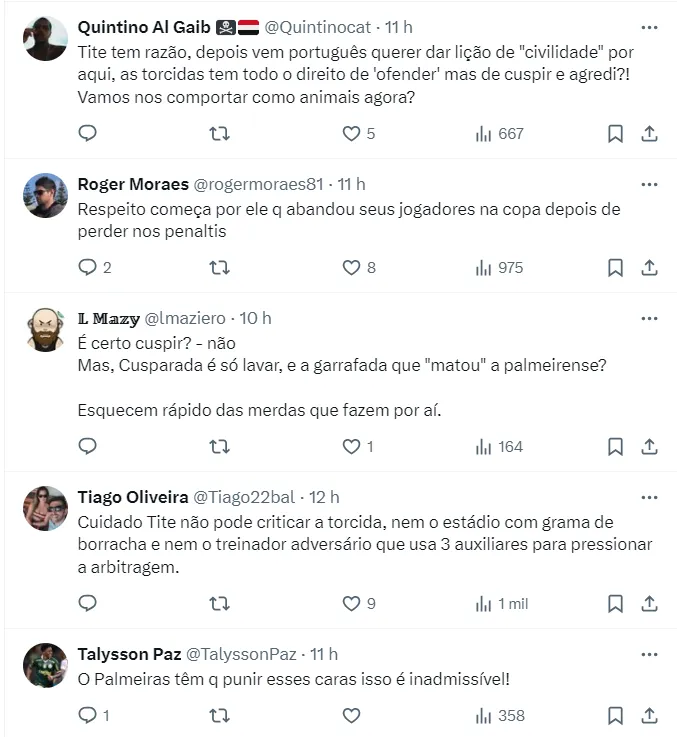Open more options menu on L Mazy's tweet
This screenshot has height=737, width=677.
[649, 318]
